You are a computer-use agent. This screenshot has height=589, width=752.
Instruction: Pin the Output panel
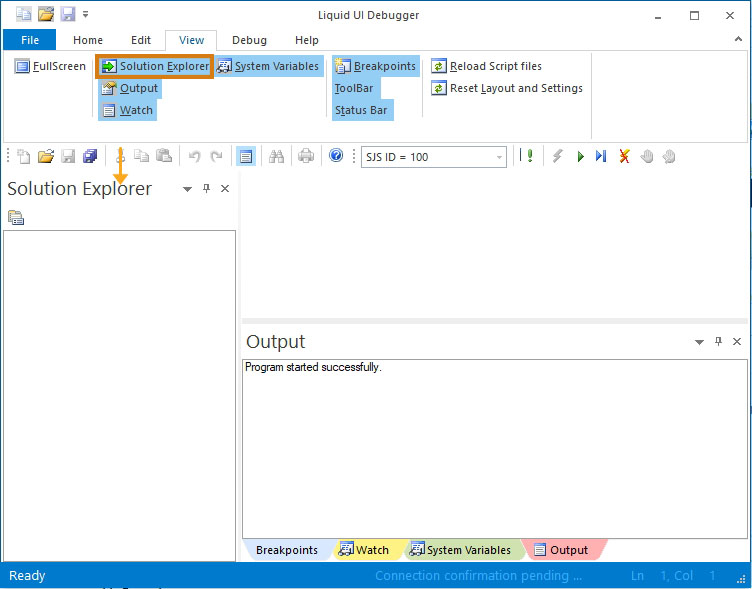click(718, 341)
